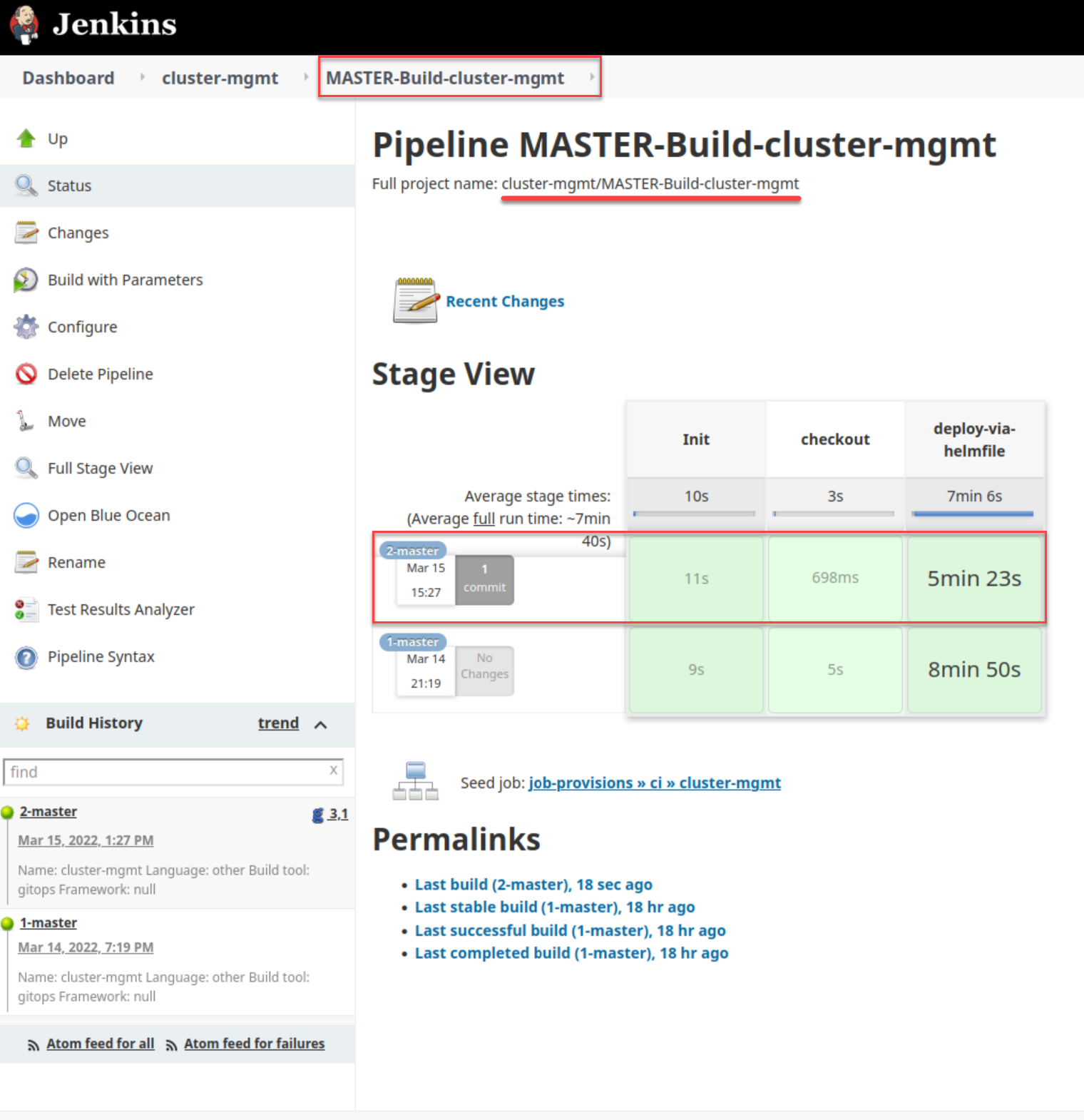
Task: Open the 1-master build history link
Action: pos(48,923)
